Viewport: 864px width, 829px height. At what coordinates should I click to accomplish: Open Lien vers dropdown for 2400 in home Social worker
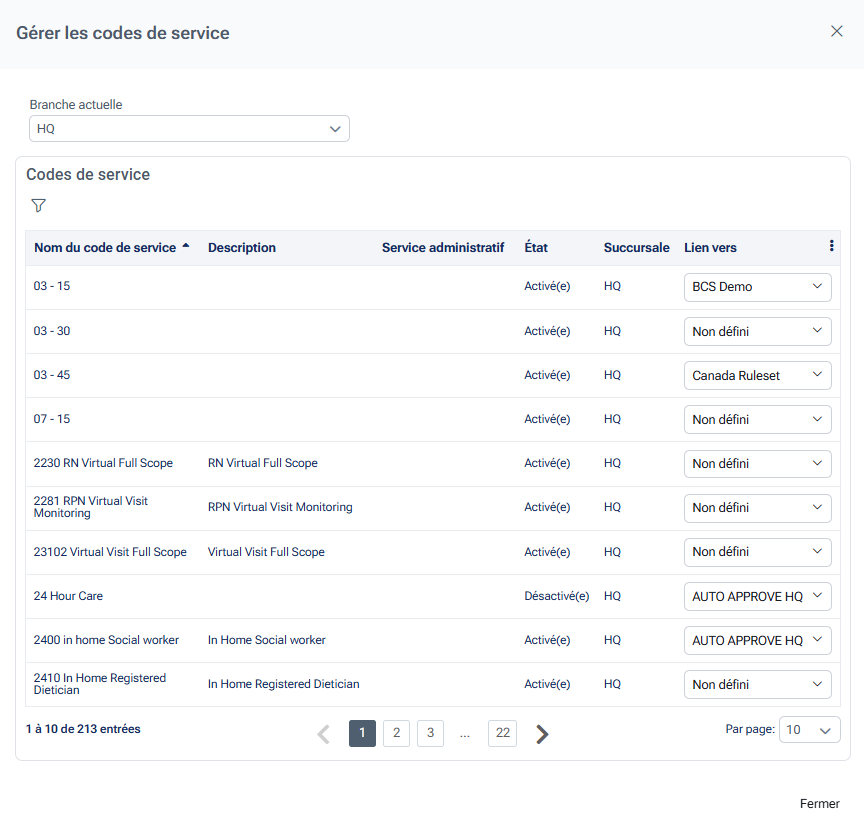pos(757,641)
